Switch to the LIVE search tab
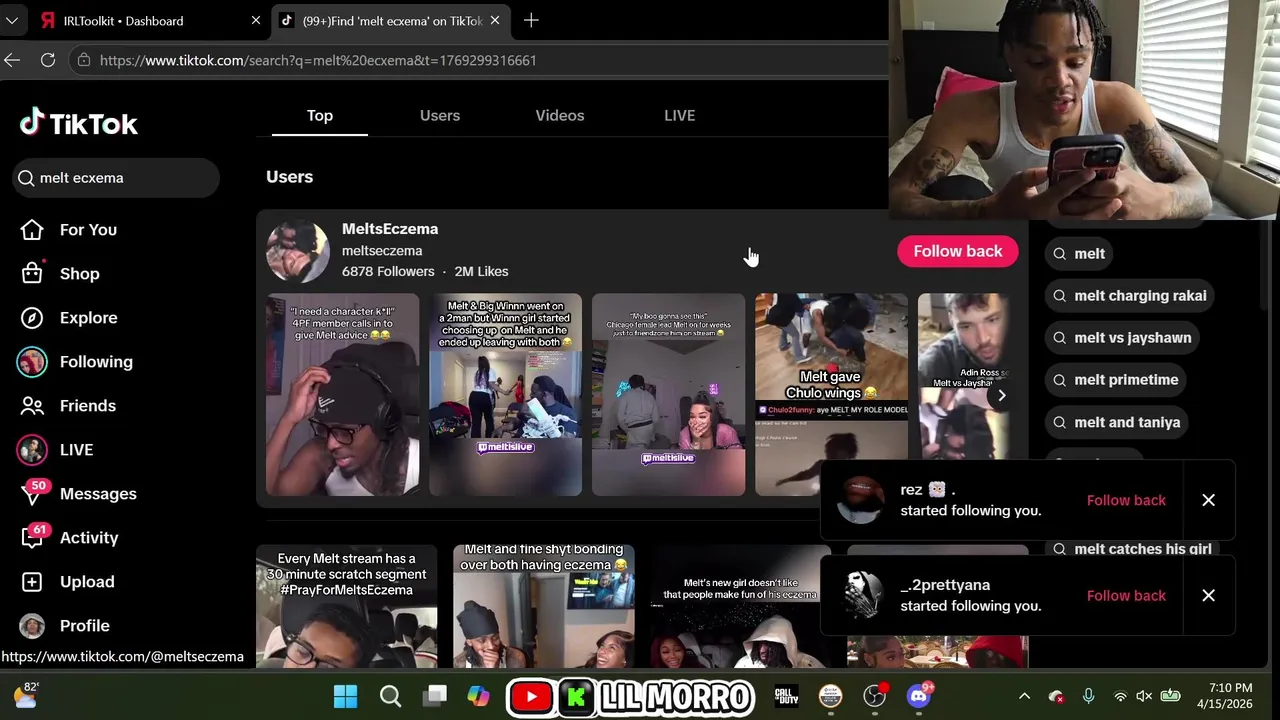 pos(680,115)
